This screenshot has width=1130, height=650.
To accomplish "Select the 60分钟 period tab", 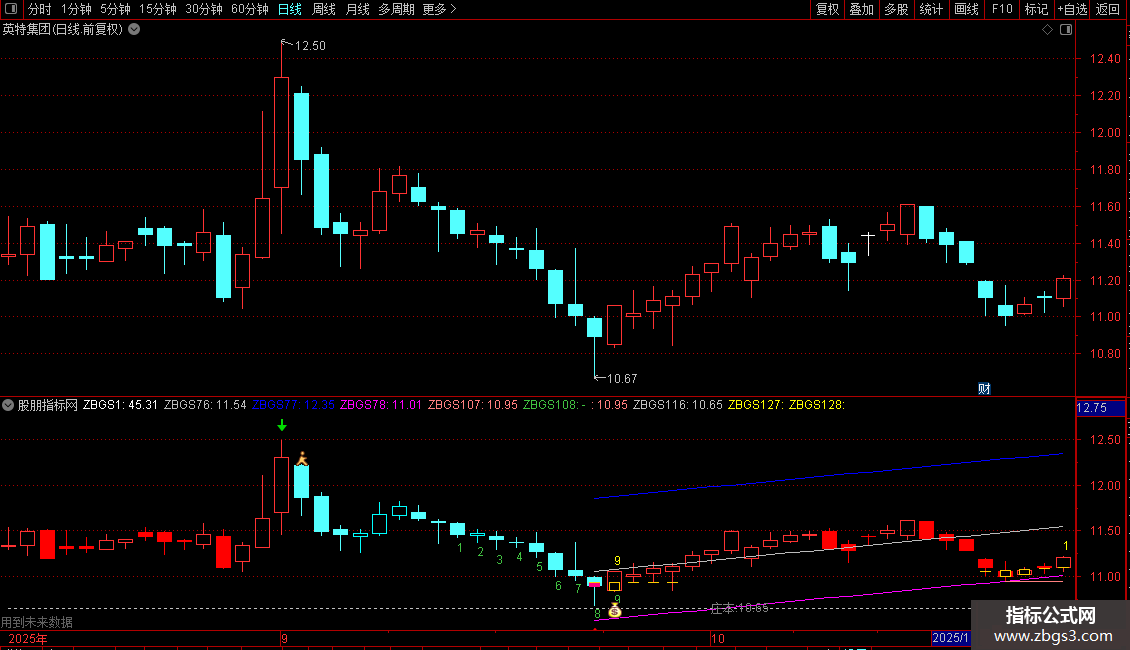I will [x=250, y=9].
